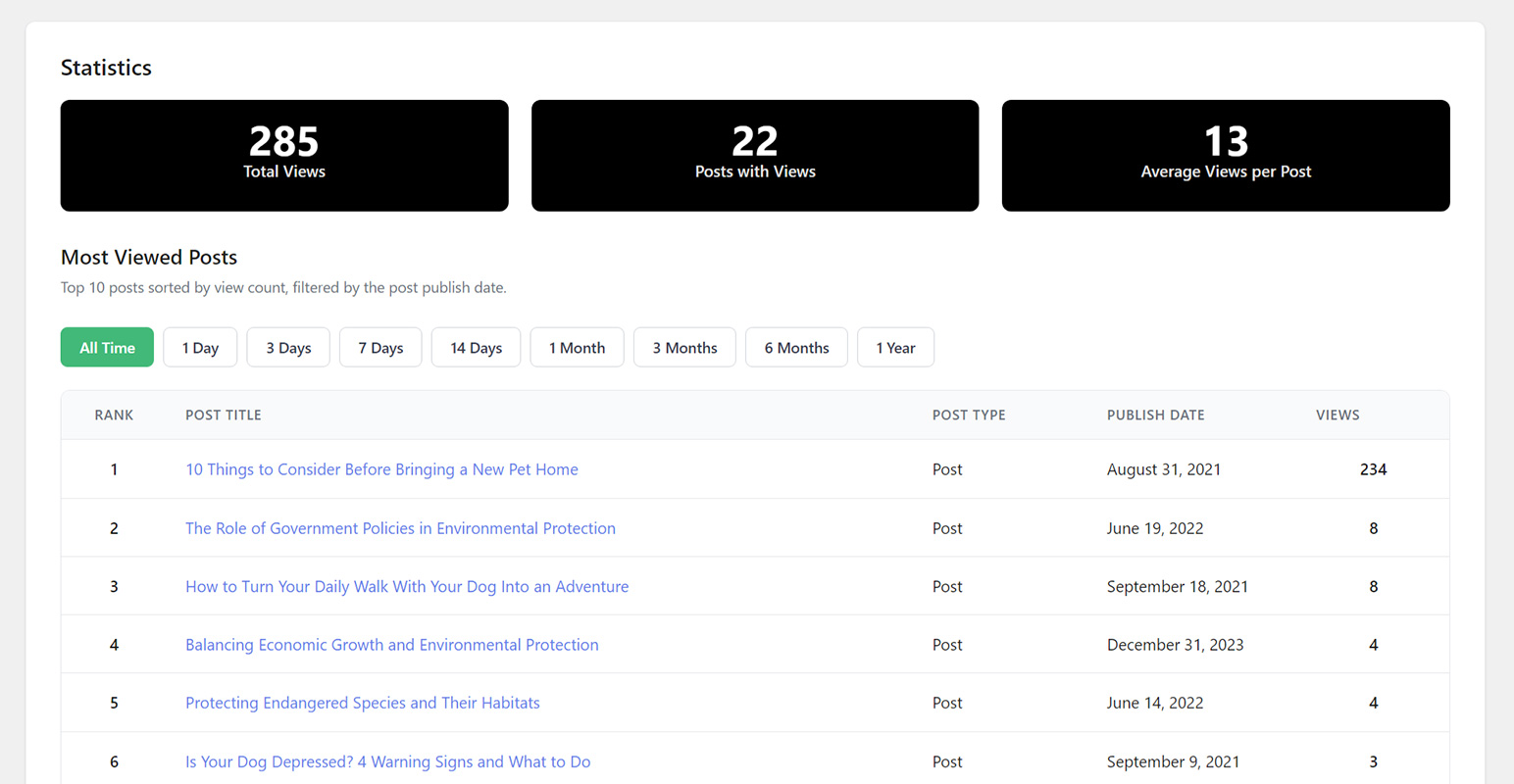Open Protecting Endangered Species post
Screen dimensions: 1514x784
362,703
